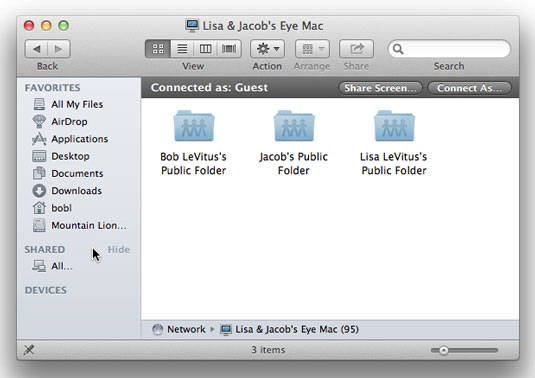Go back with the left arrow button
This screenshot has height=378, width=535.
[37, 49]
